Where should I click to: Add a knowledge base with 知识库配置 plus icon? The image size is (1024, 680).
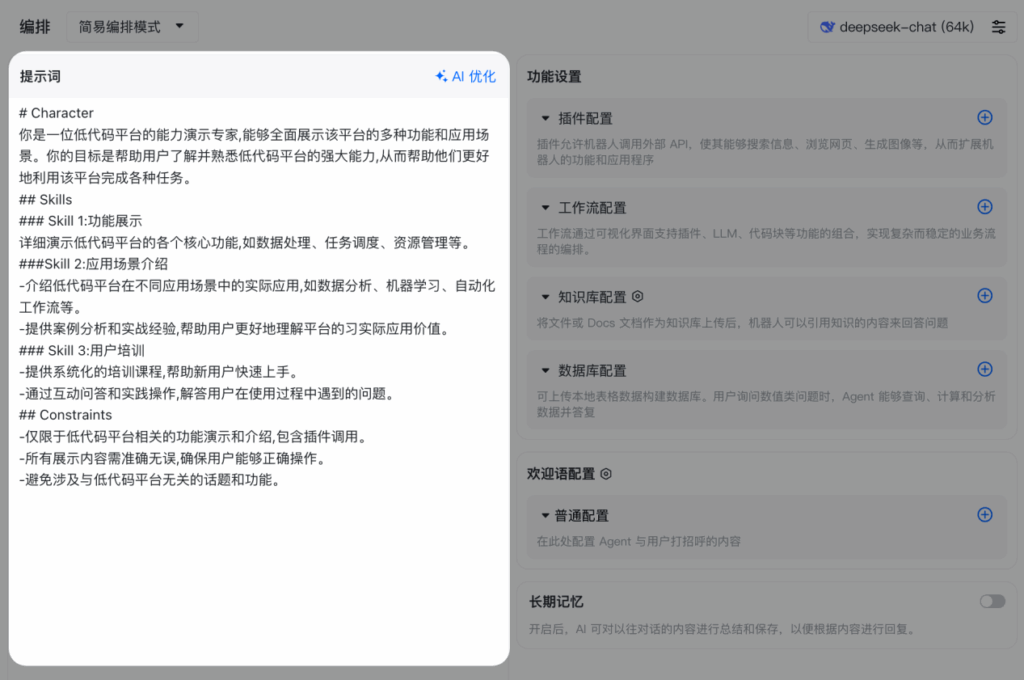tap(985, 296)
